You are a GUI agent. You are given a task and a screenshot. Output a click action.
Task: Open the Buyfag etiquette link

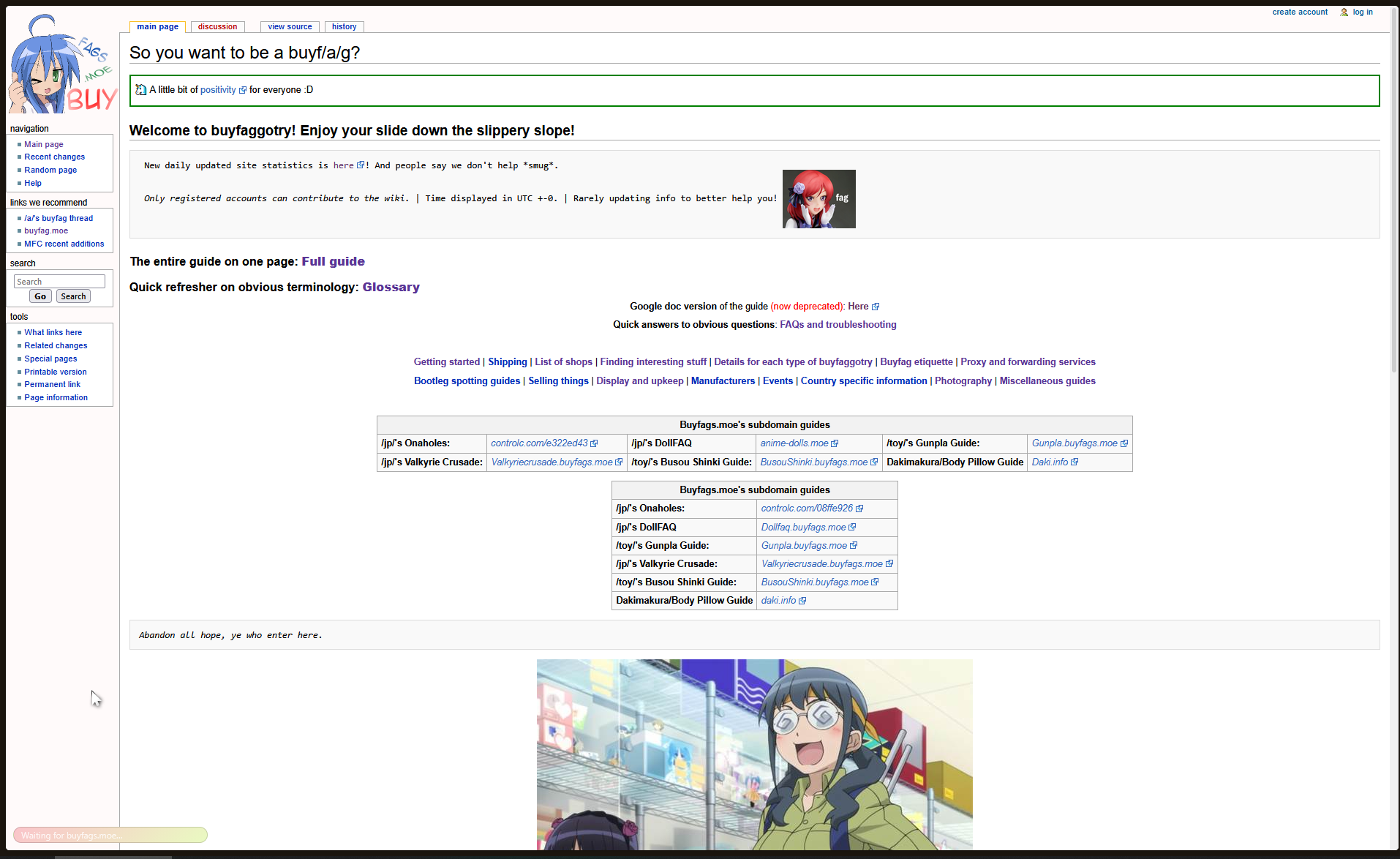tap(917, 362)
